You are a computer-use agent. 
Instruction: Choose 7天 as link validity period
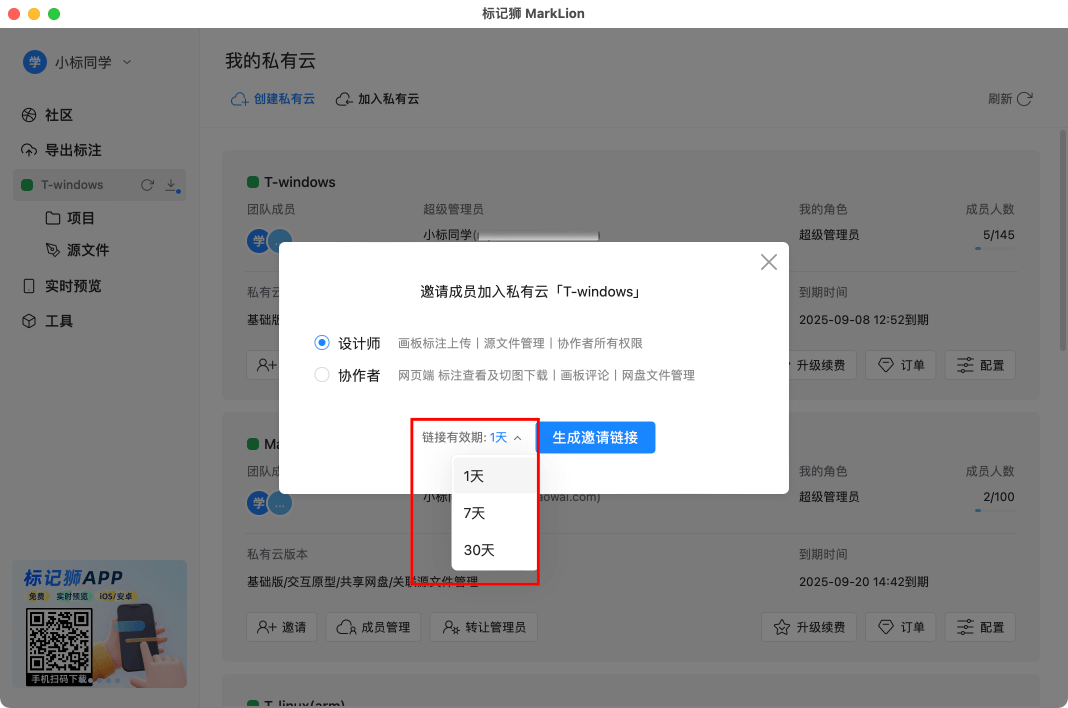475,512
